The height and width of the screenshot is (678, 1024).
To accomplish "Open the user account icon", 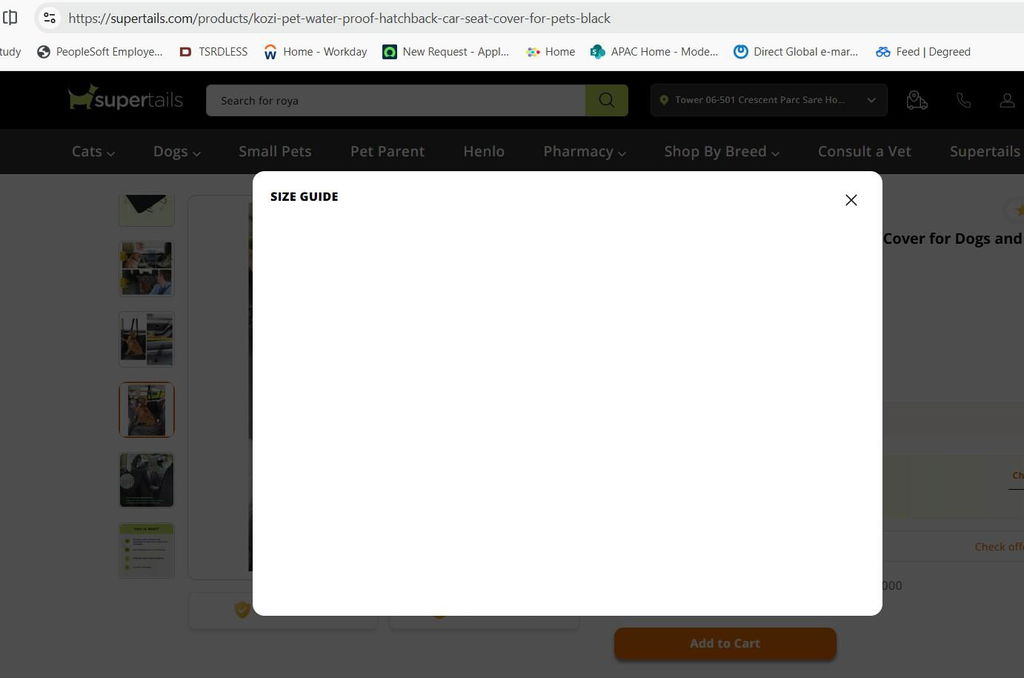I will 1007,101.
